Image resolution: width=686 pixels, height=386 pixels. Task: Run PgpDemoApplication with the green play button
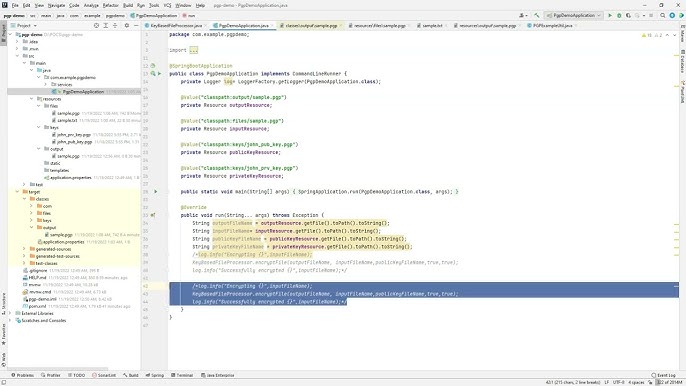coord(610,15)
